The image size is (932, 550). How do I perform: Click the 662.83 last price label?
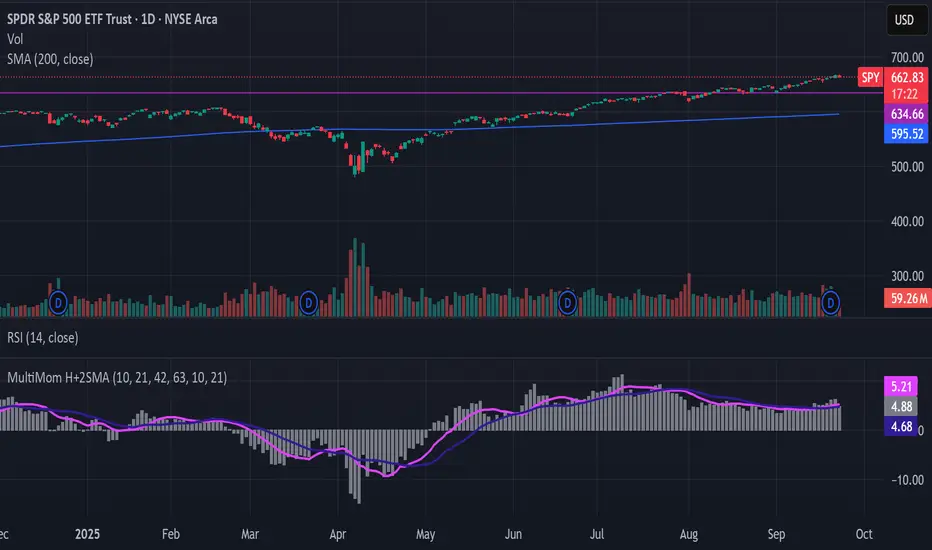coord(906,77)
